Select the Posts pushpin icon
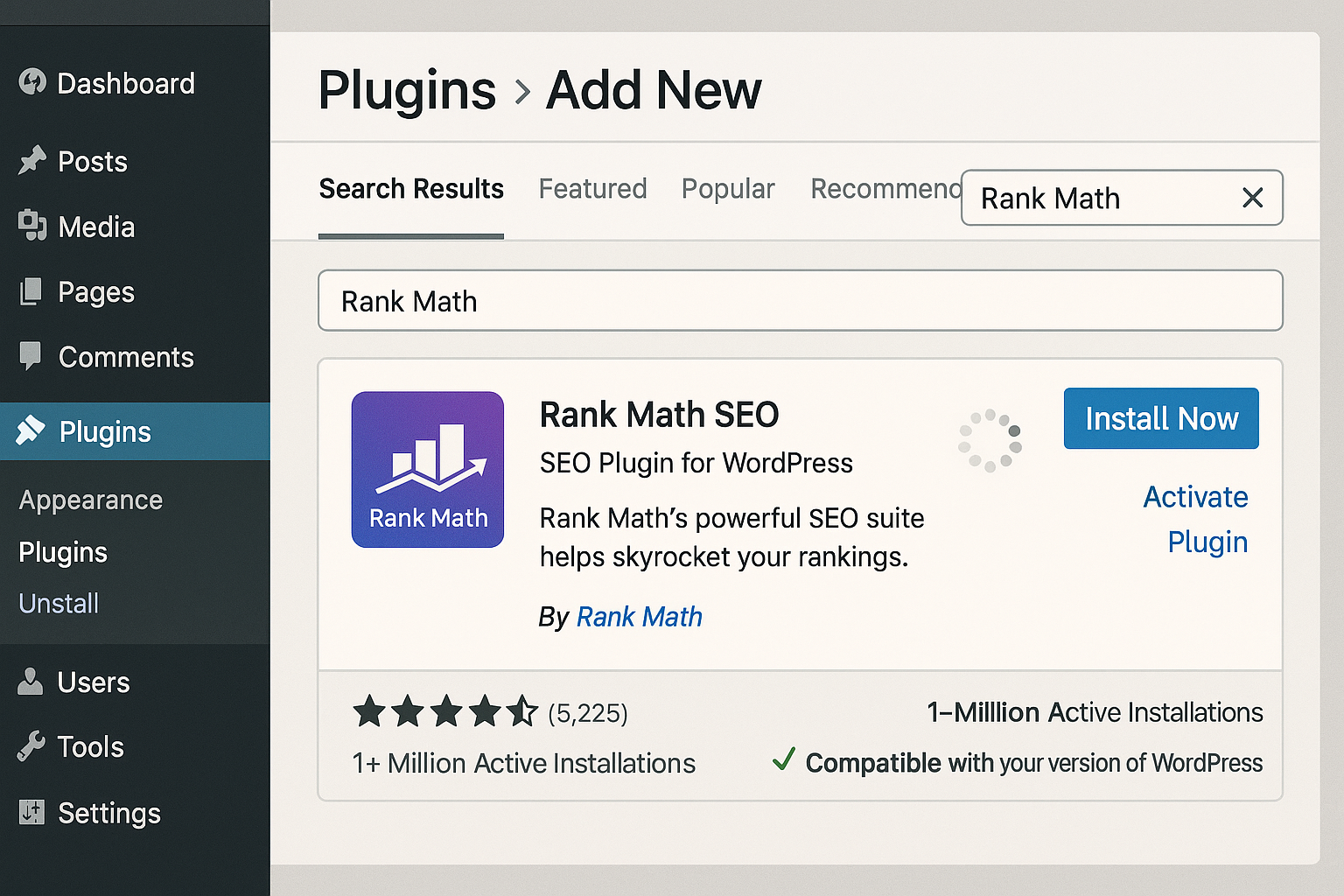Screen dimensions: 1344x896 point(32,160)
